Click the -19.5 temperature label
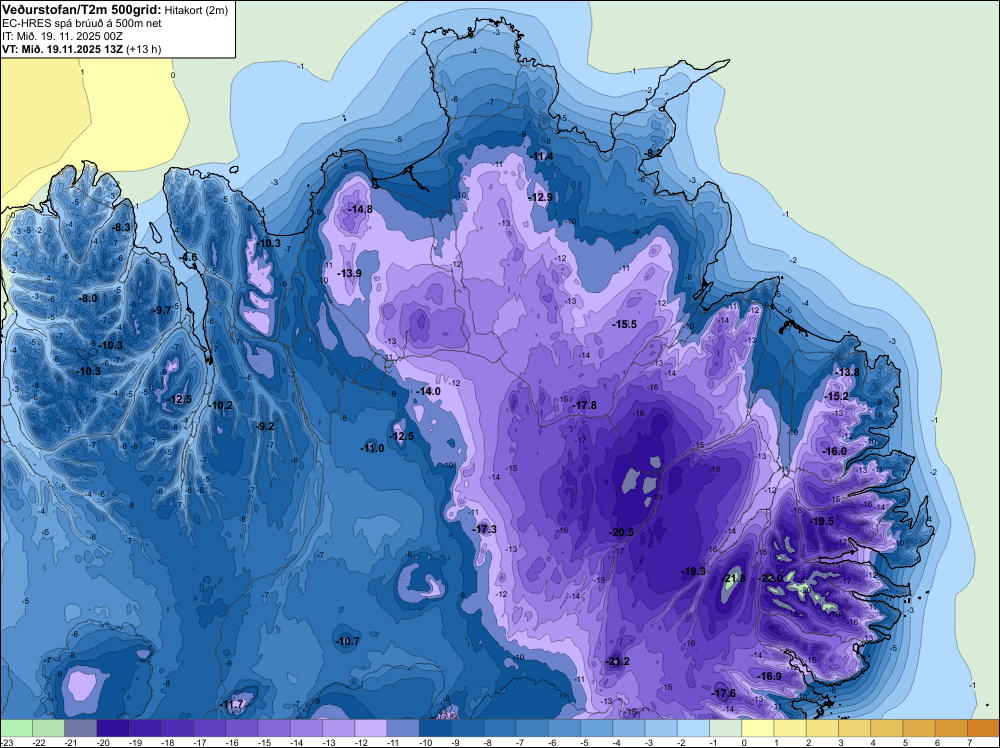Screen dimensions: 1000x748 point(821,521)
